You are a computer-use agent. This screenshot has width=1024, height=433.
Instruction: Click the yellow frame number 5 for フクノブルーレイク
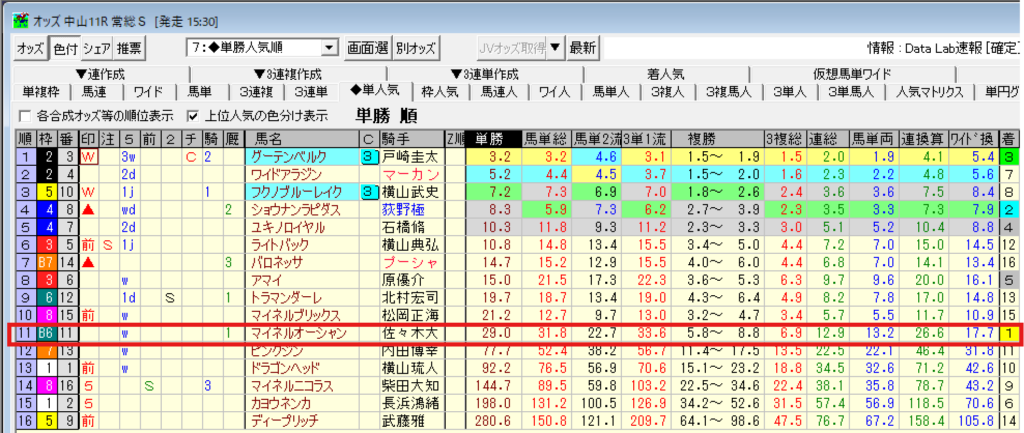49,192
